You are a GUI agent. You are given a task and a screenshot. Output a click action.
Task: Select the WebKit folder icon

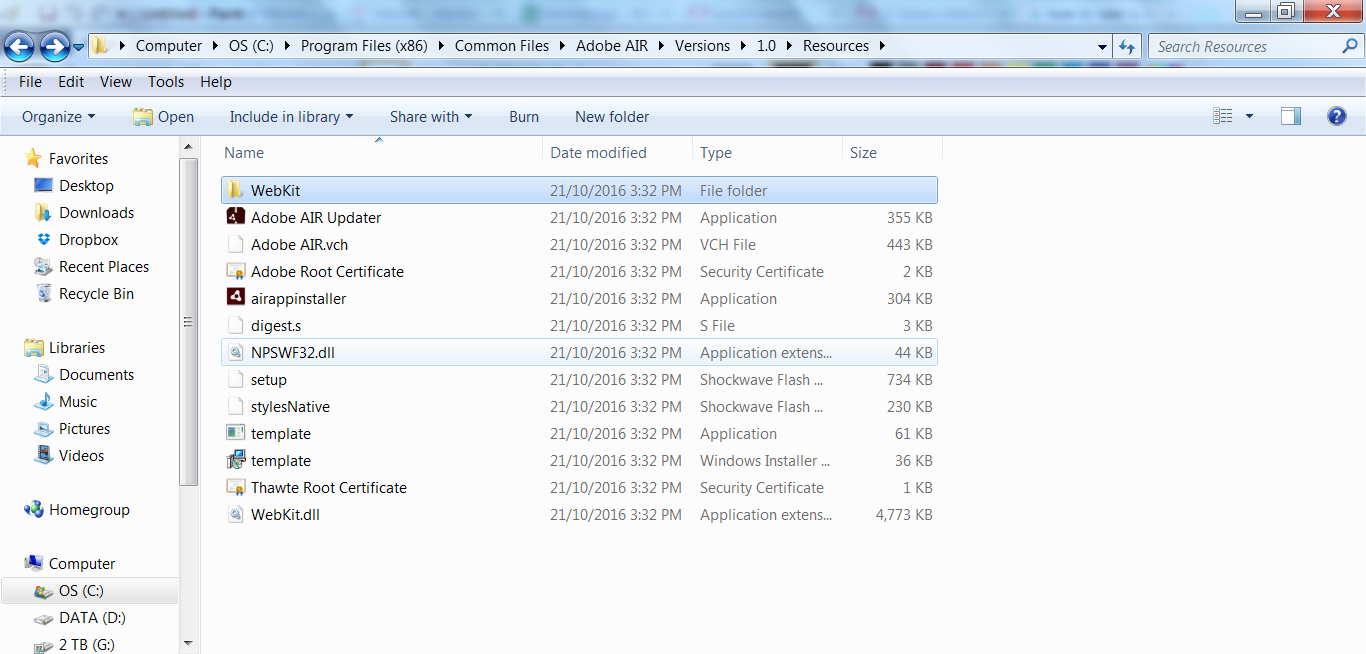235,190
